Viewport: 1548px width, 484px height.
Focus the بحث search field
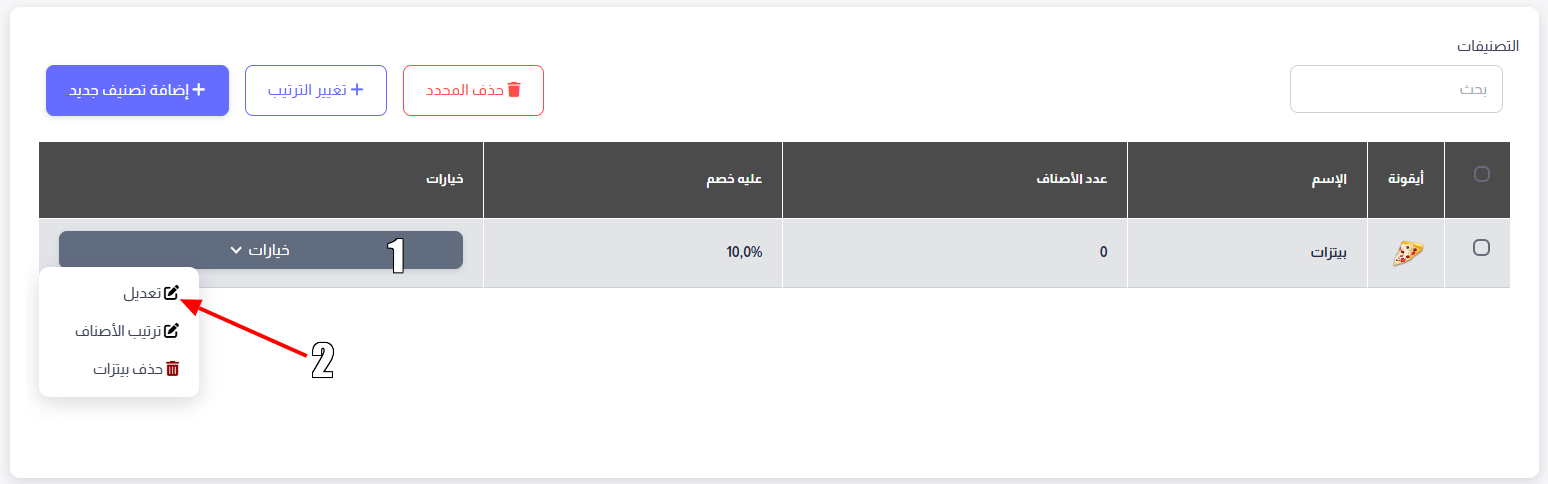click(1396, 90)
